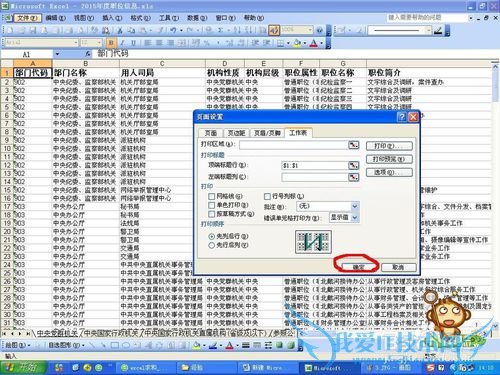Open the Borders dropdown arrow
The image size is (500, 375).
tap(288, 43)
